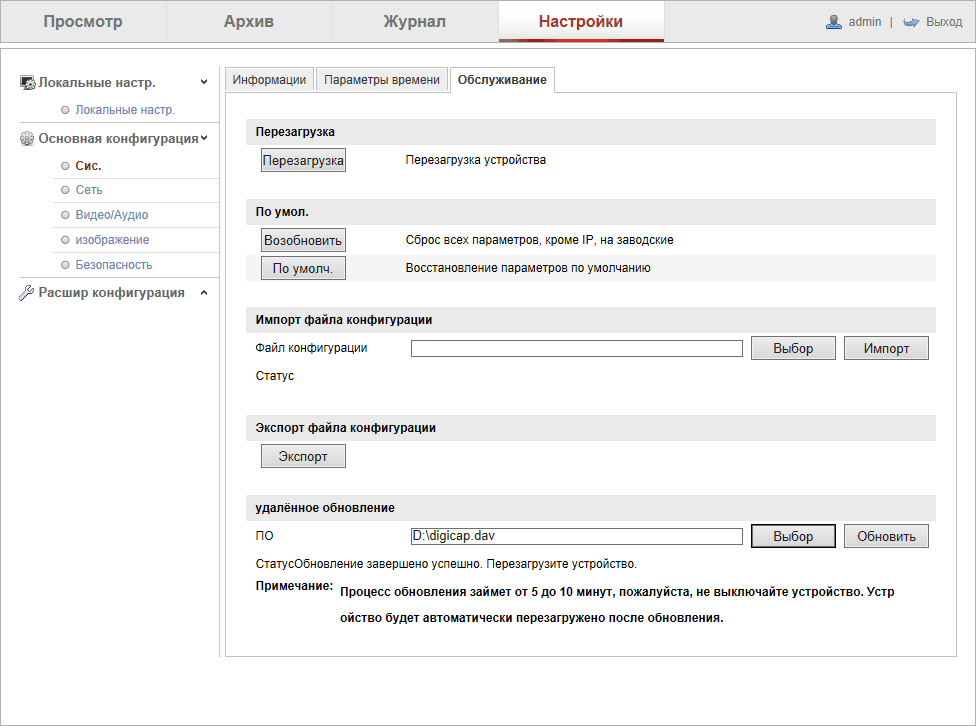Screen dimensions: 976x726
Task: Click the удалённое обновление heading
Action: point(325,508)
